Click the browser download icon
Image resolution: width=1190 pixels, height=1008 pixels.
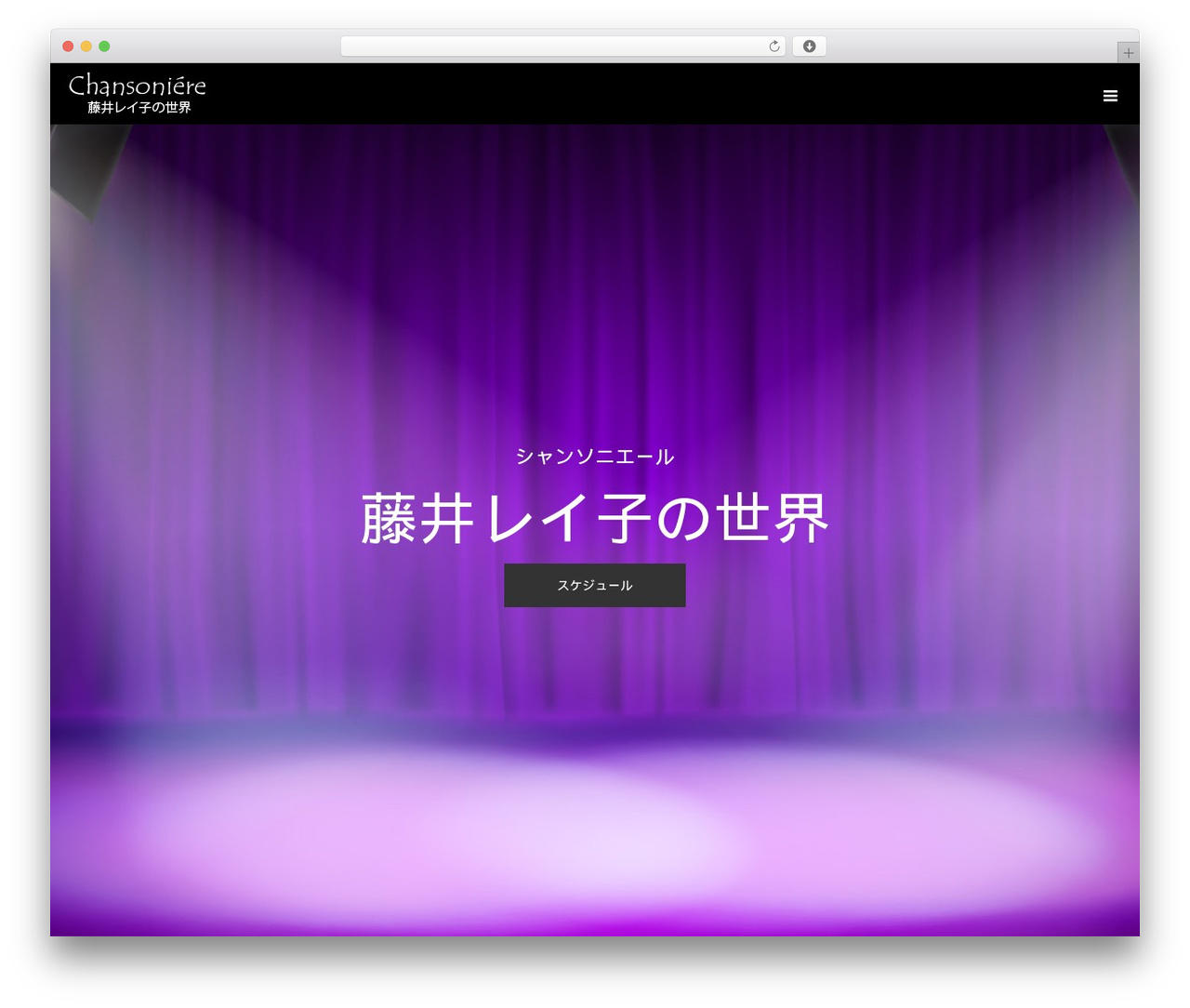(809, 46)
